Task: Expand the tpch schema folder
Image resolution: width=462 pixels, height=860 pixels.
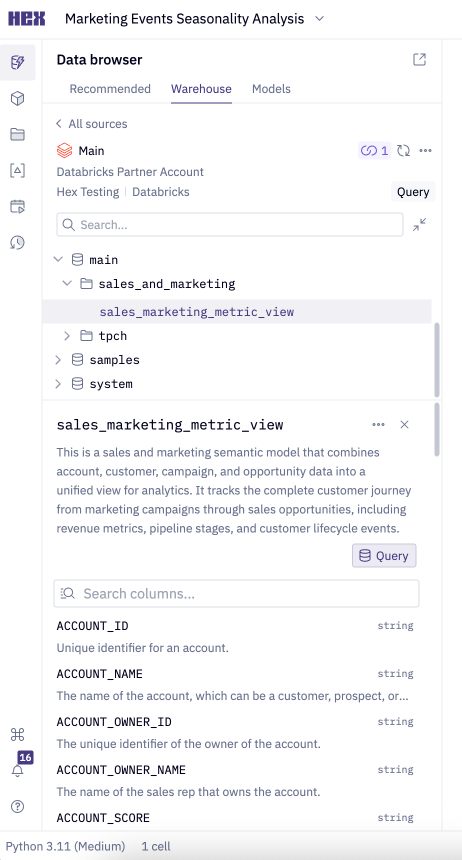Action: point(67,335)
